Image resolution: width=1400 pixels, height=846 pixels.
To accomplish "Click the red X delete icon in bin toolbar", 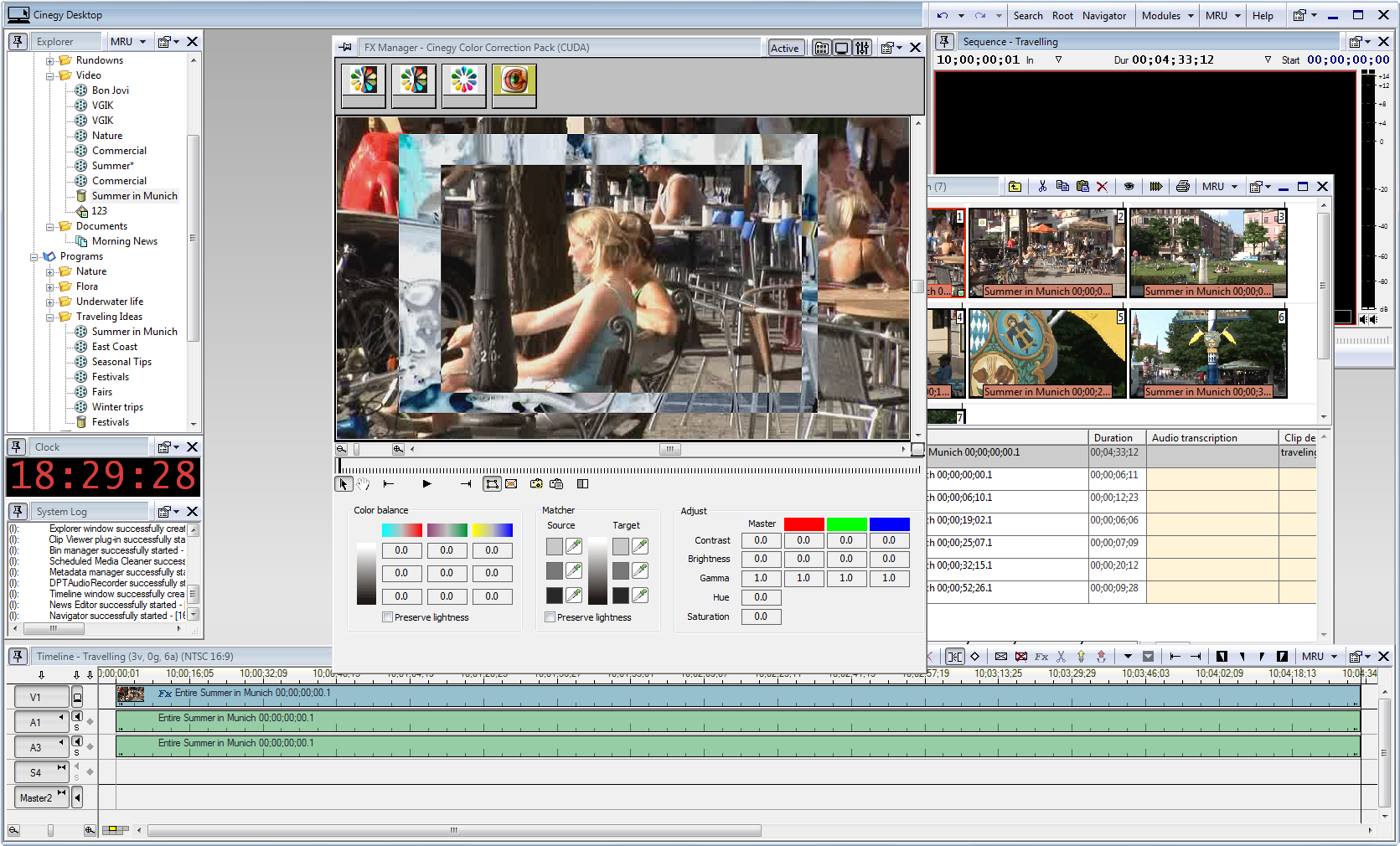I will pos(1103,187).
